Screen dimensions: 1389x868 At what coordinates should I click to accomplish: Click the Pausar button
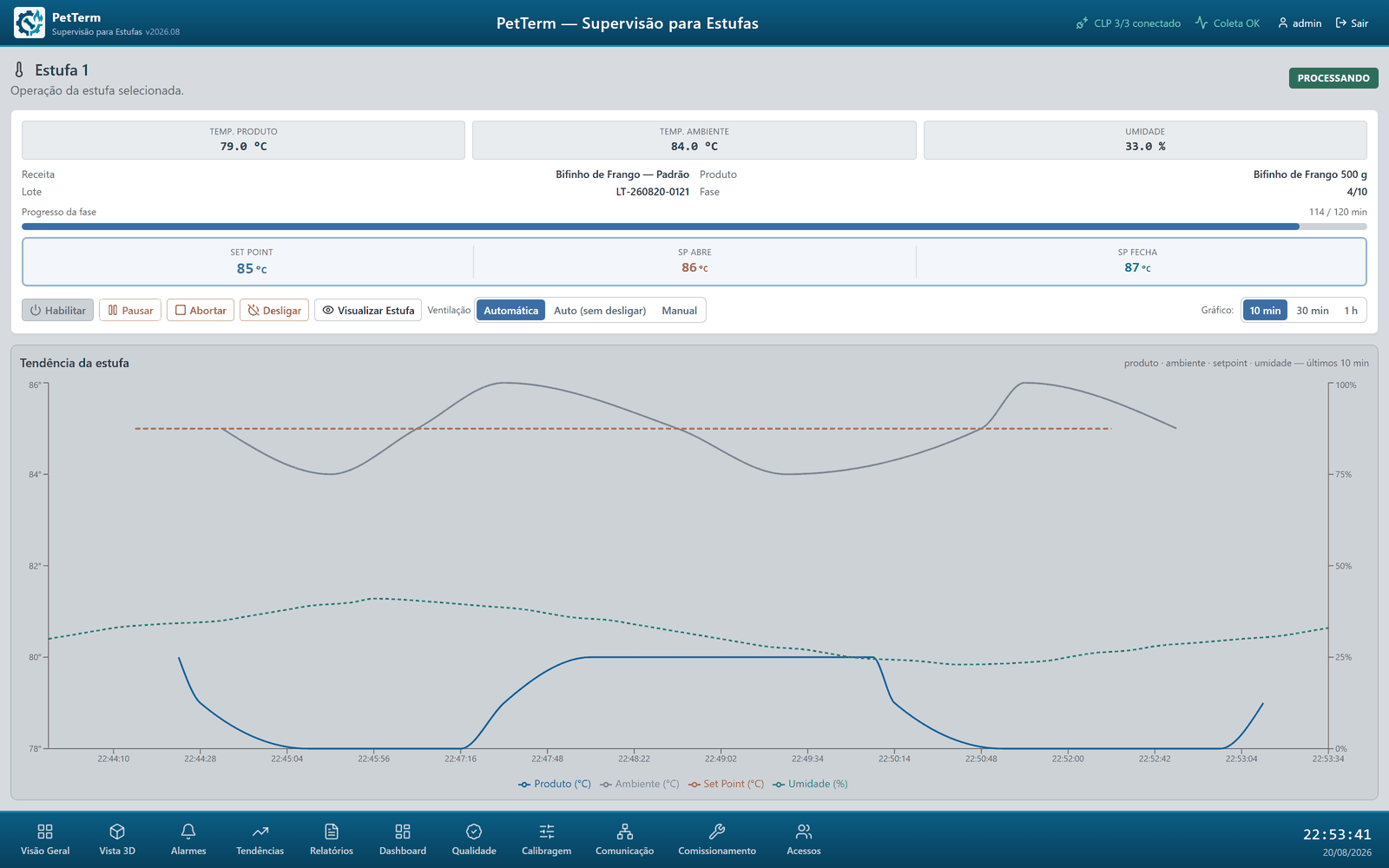(130, 311)
